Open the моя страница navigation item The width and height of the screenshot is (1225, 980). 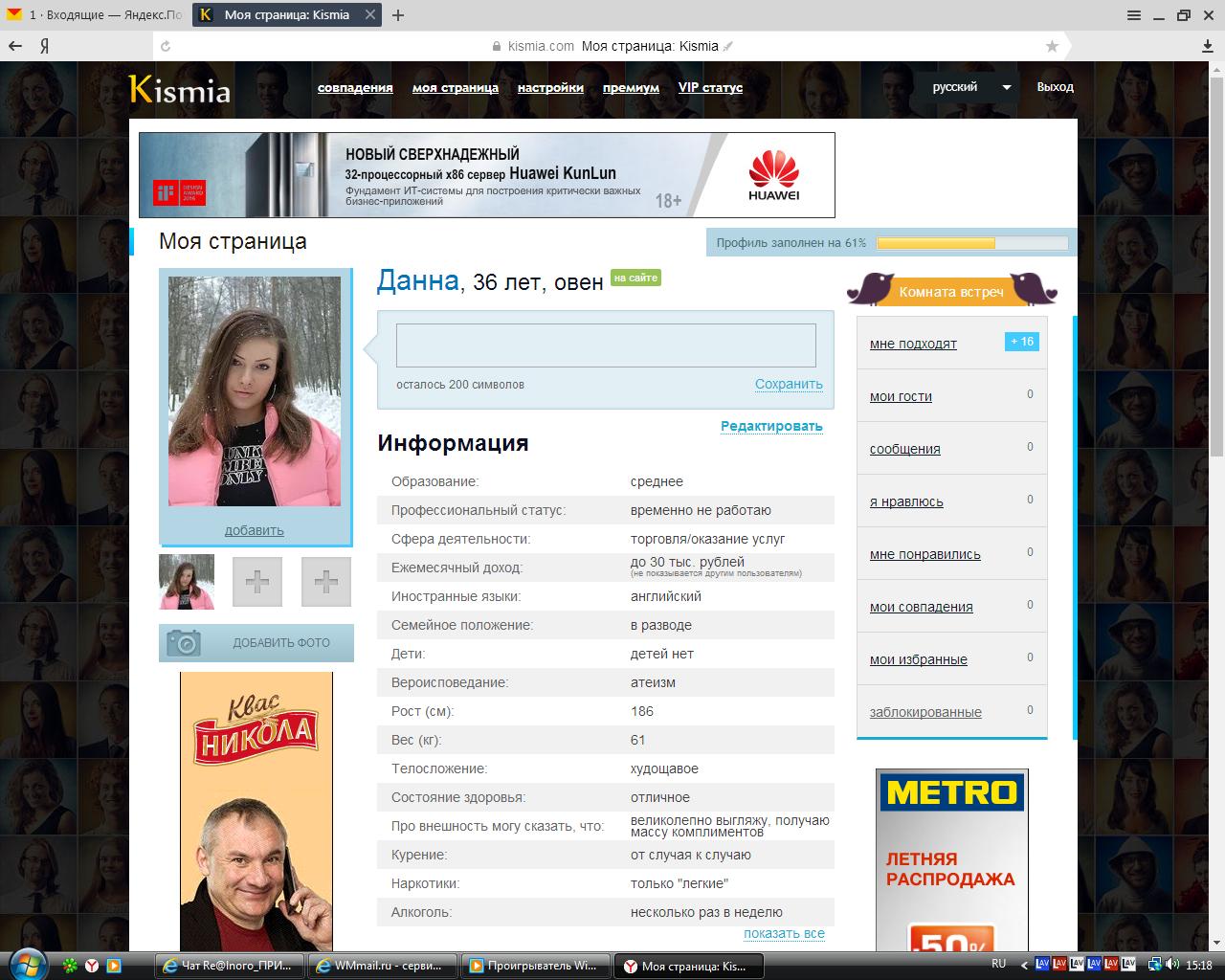click(x=456, y=87)
